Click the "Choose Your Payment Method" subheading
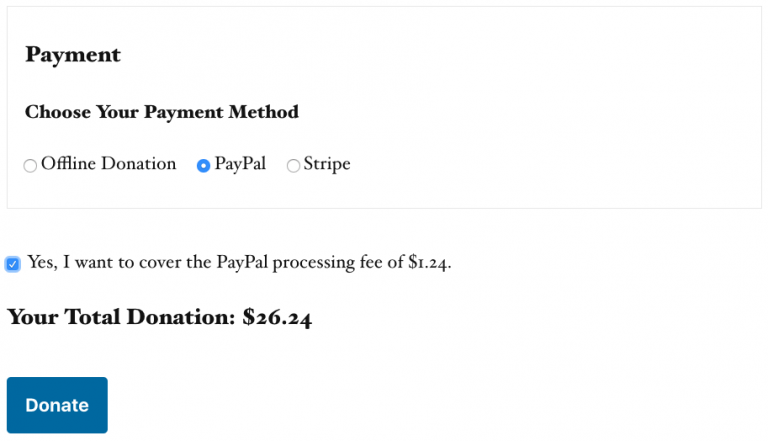The height and width of the screenshot is (441, 768). [162, 112]
